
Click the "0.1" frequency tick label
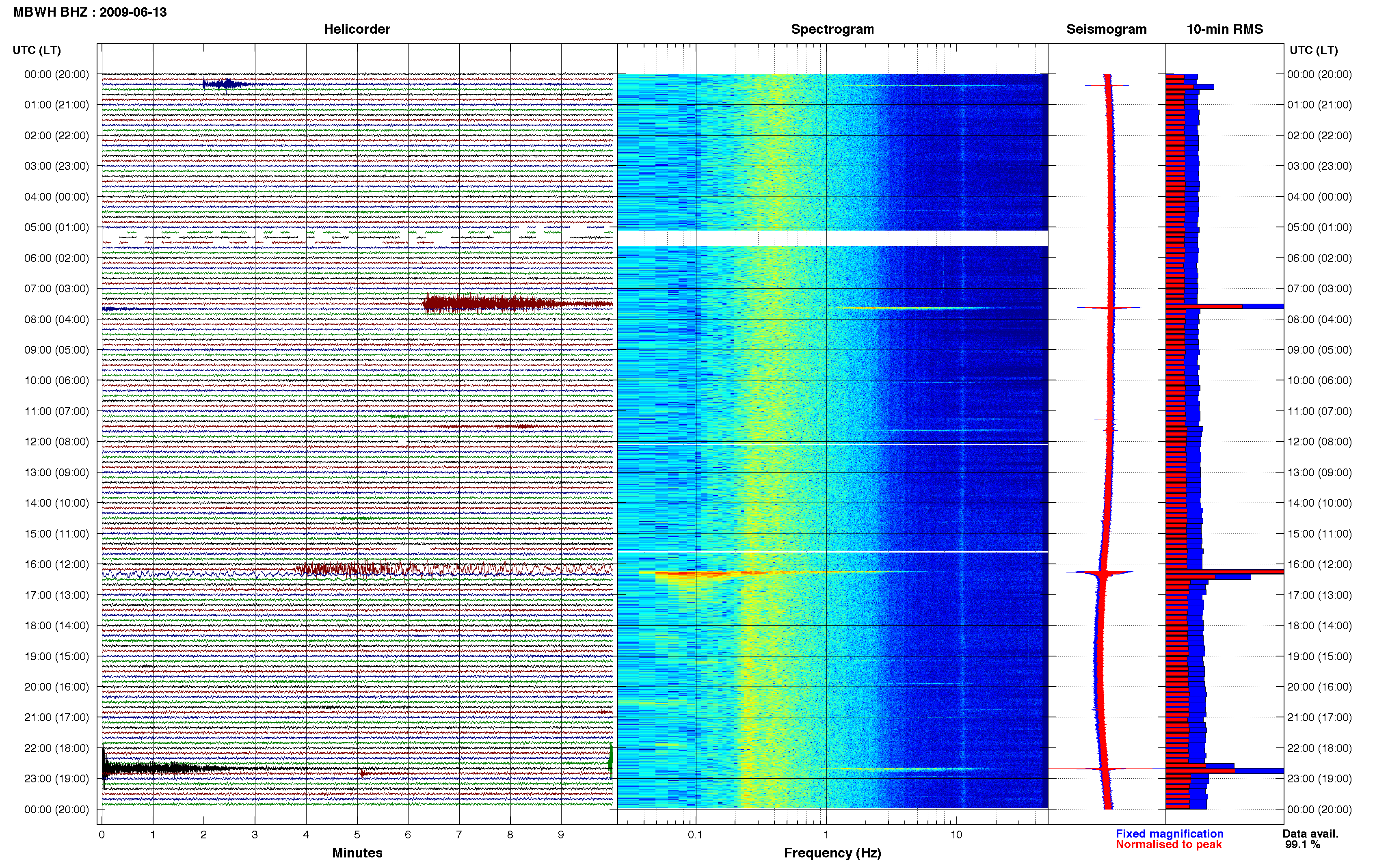(695, 835)
